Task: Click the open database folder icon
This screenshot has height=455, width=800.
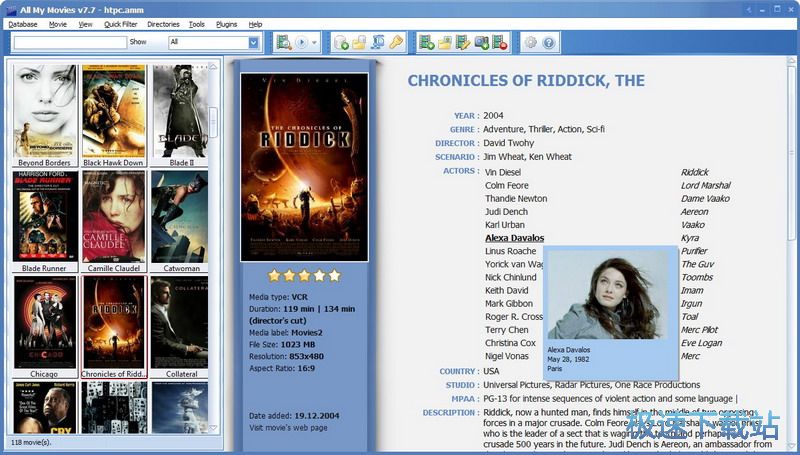Action: [359, 42]
